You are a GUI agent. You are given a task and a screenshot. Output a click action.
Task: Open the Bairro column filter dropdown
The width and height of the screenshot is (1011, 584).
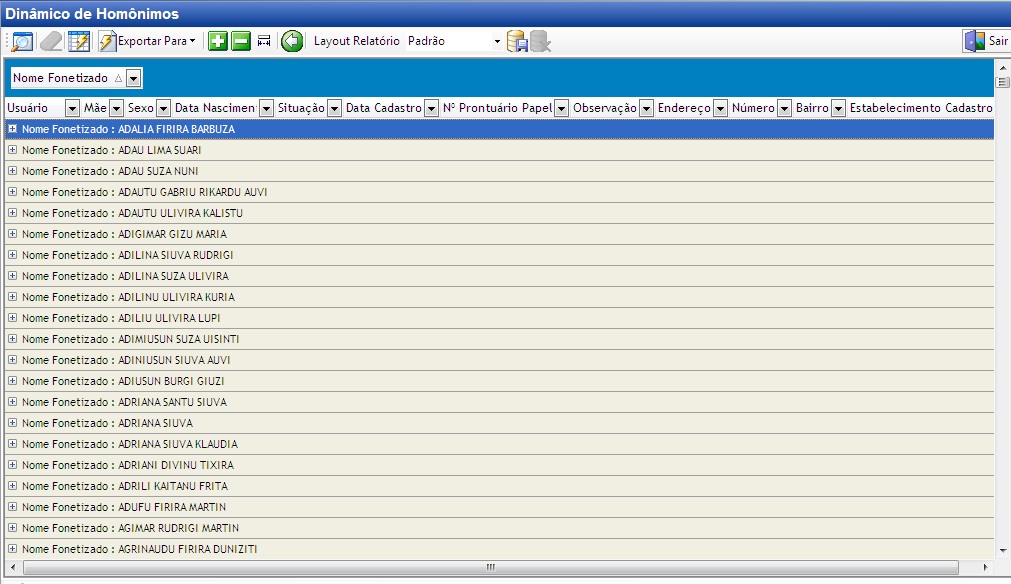point(838,108)
